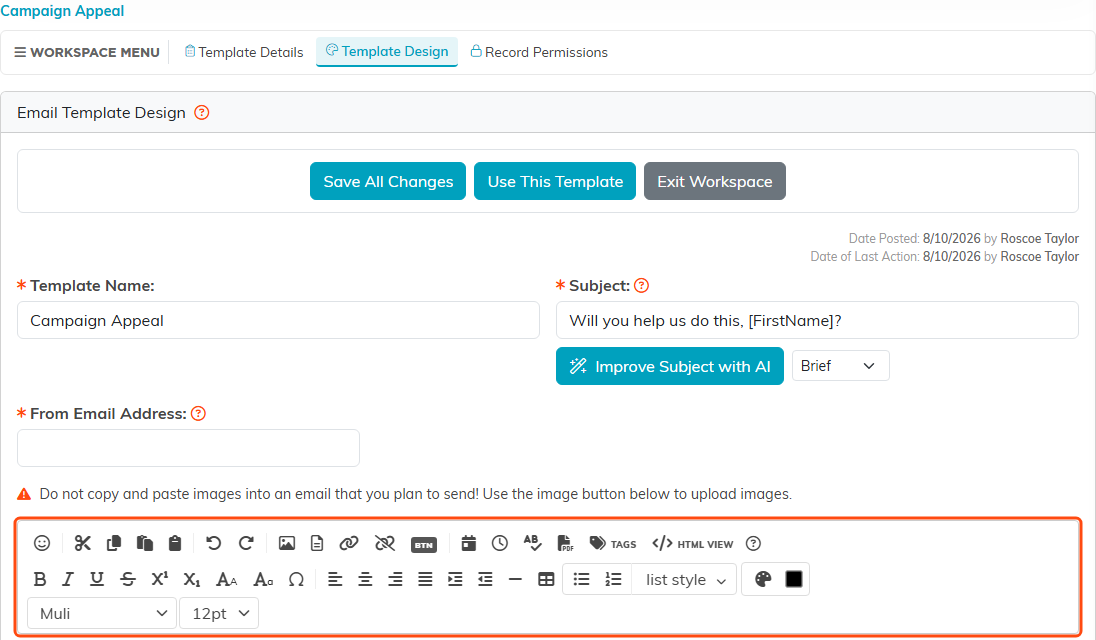This screenshot has height=640, width=1096.
Task: Toggle numbered list
Action: coord(613,579)
